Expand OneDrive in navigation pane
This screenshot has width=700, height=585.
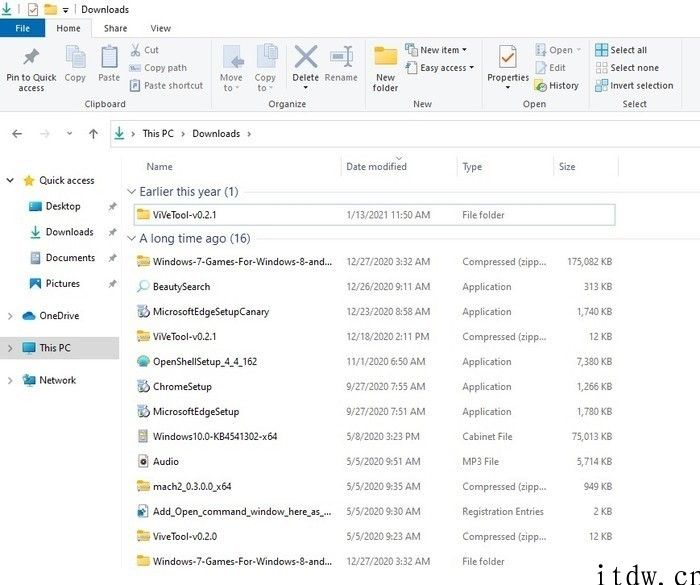coord(10,316)
